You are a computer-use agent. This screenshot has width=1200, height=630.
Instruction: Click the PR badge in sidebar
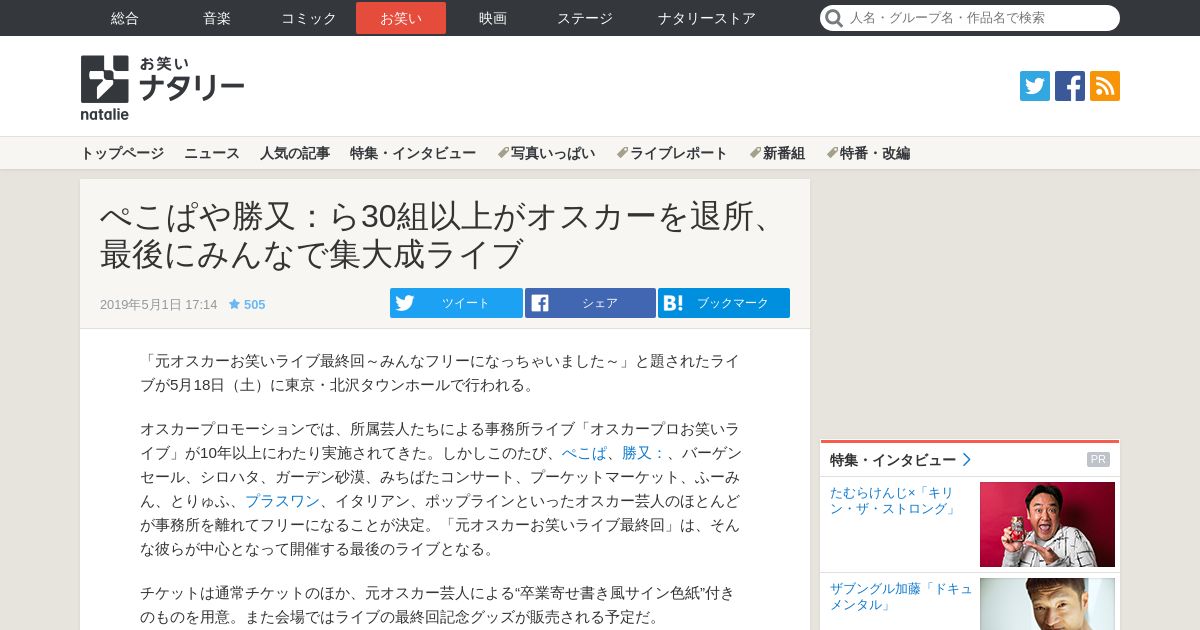point(1098,460)
